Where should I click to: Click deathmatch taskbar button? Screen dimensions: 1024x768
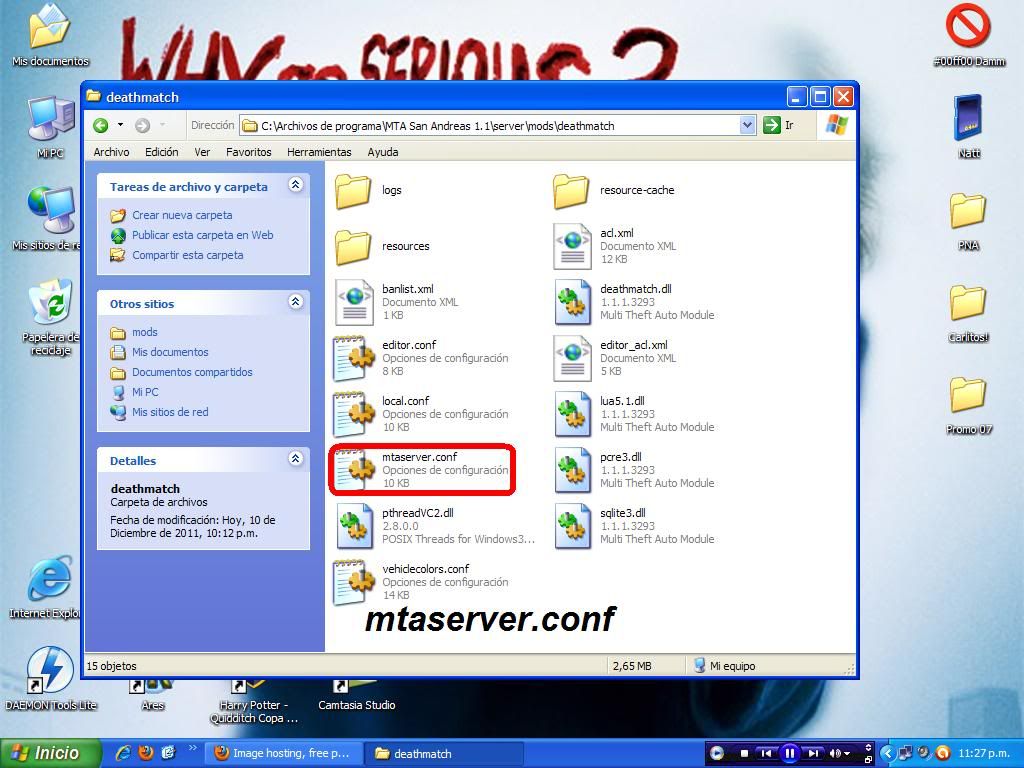(444, 753)
